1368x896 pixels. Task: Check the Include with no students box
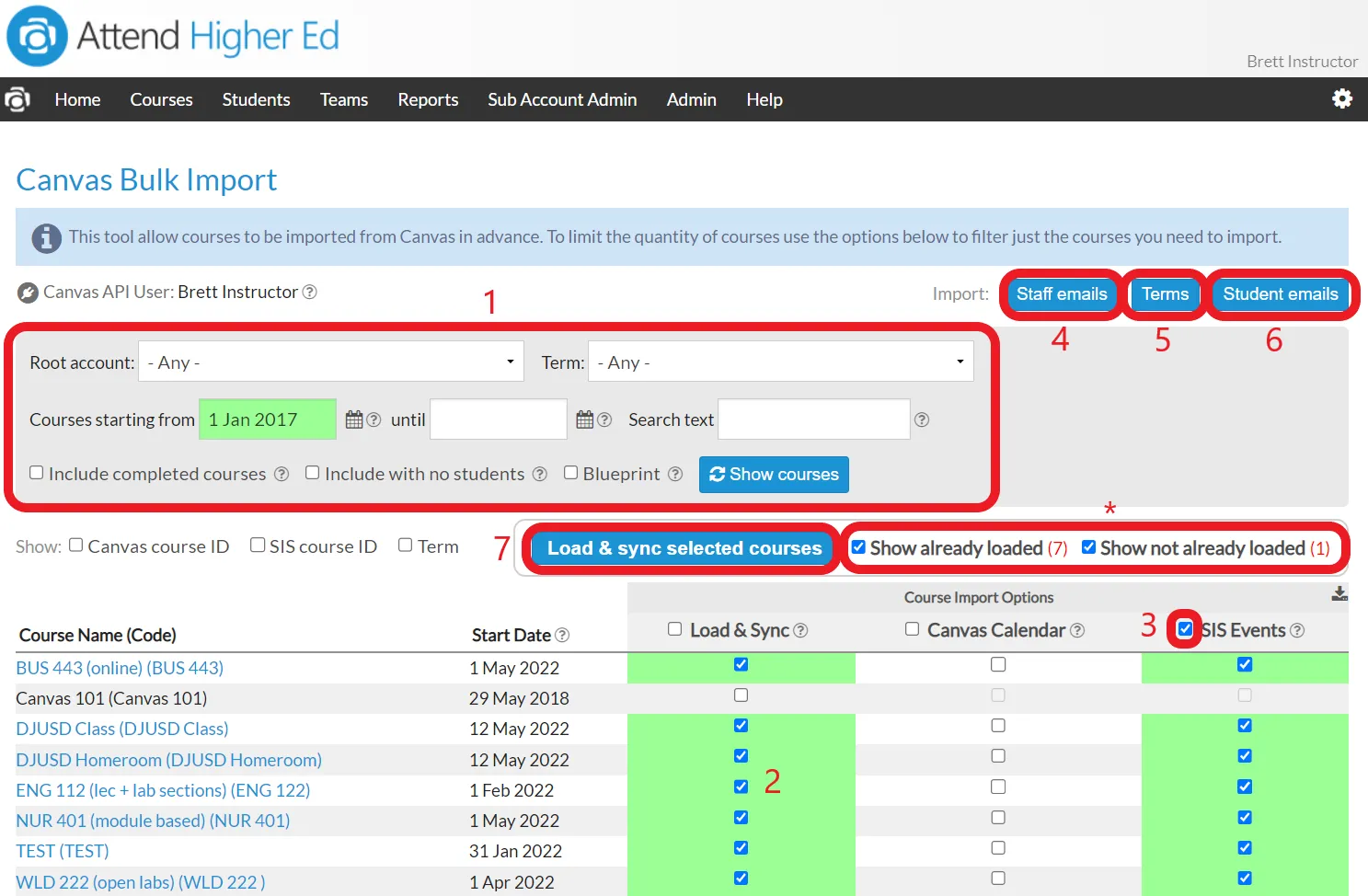[x=313, y=473]
